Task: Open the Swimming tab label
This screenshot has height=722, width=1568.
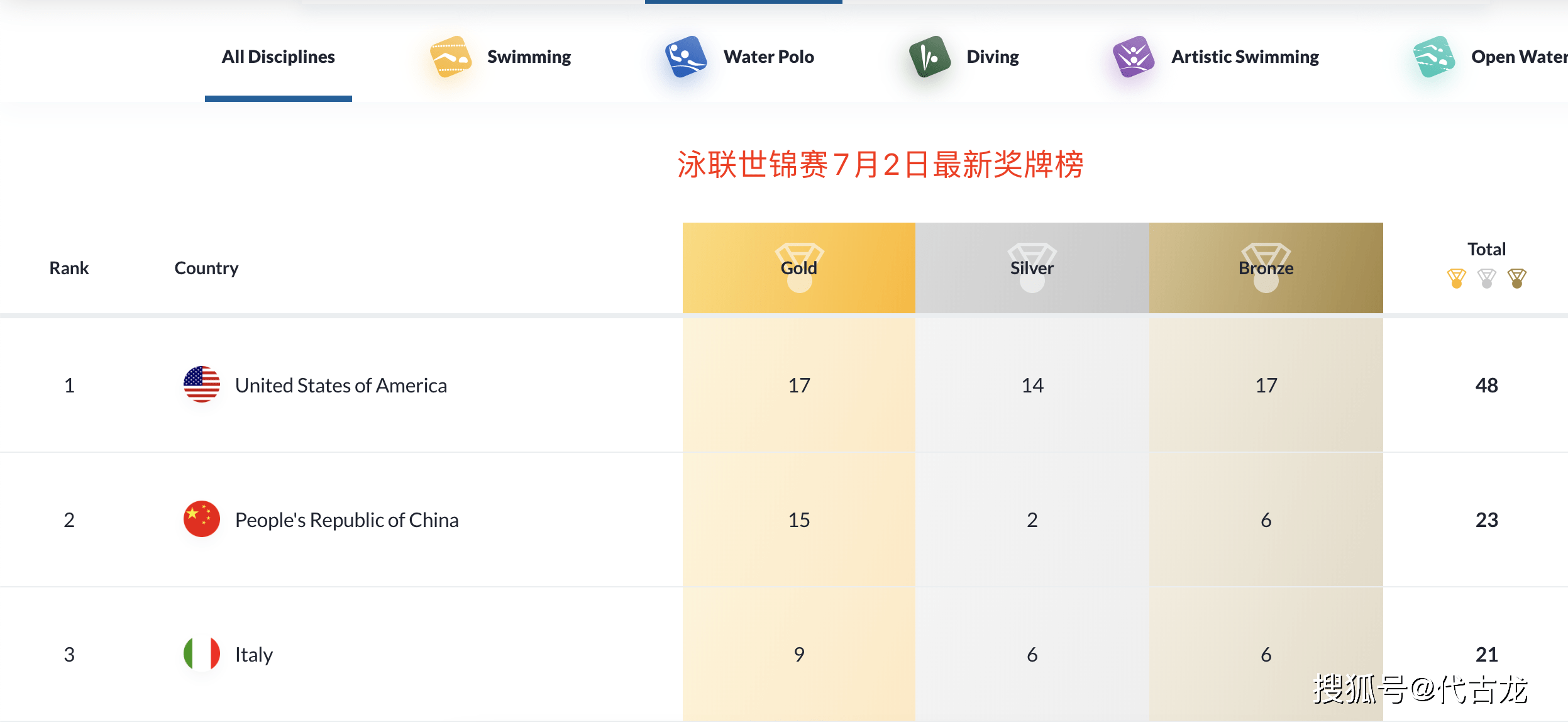Action: pos(529,57)
